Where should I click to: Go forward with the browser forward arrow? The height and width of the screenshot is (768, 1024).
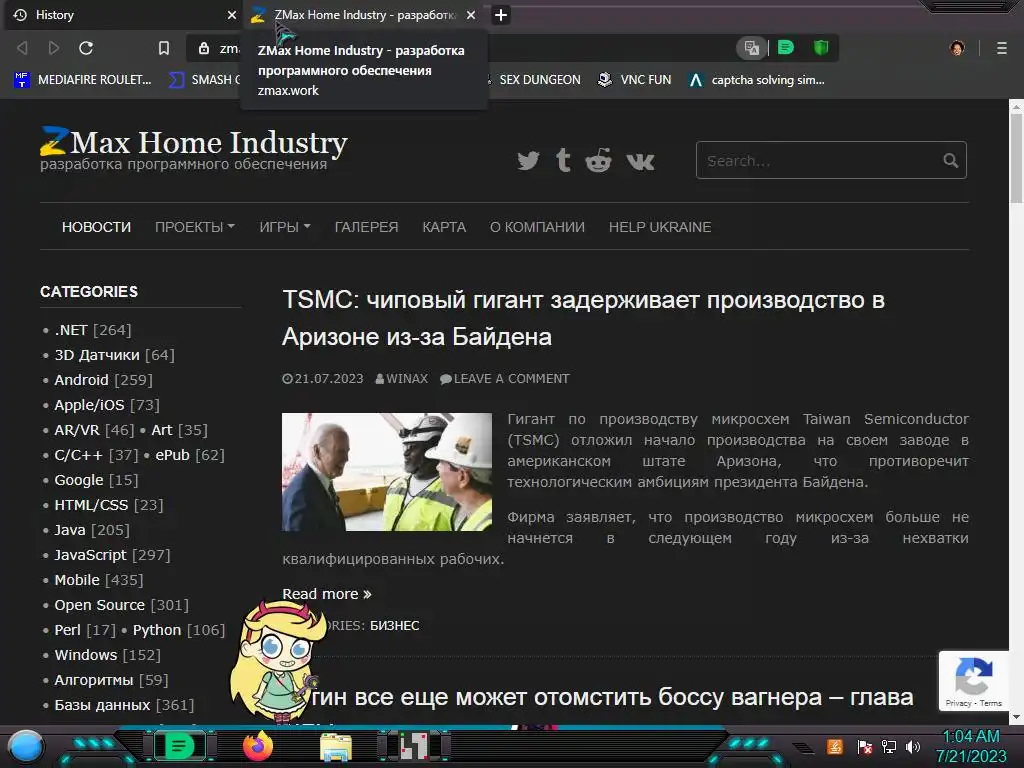pos(54,48)
